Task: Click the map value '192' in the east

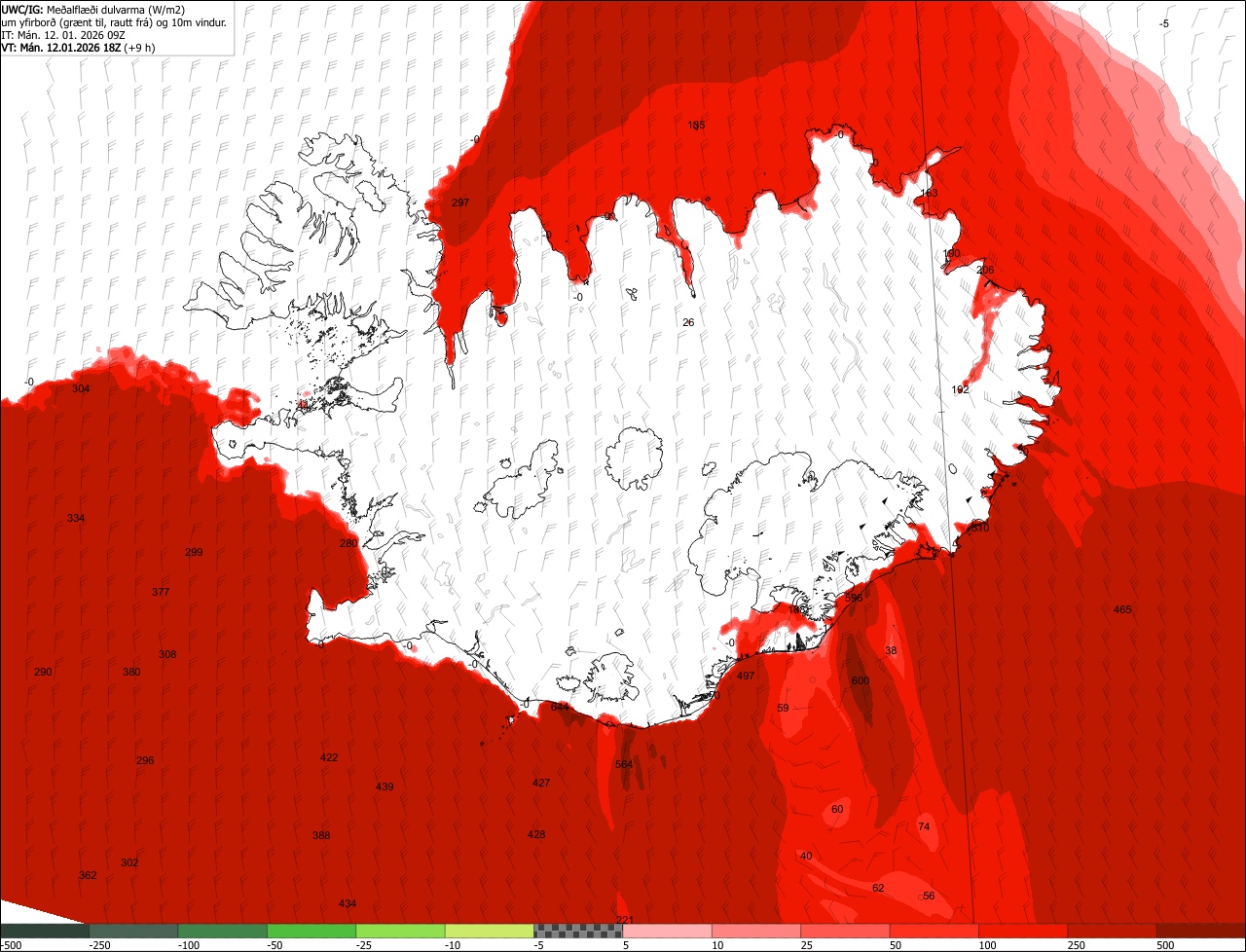Action: coord(961,389)
